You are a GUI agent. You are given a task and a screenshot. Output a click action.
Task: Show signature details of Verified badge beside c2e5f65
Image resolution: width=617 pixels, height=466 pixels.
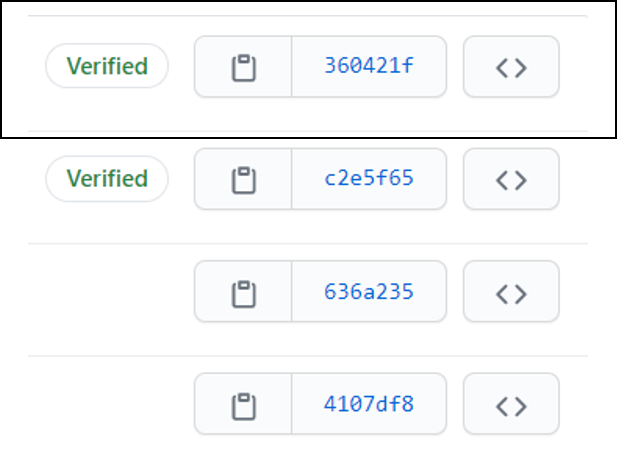(107, 179)
